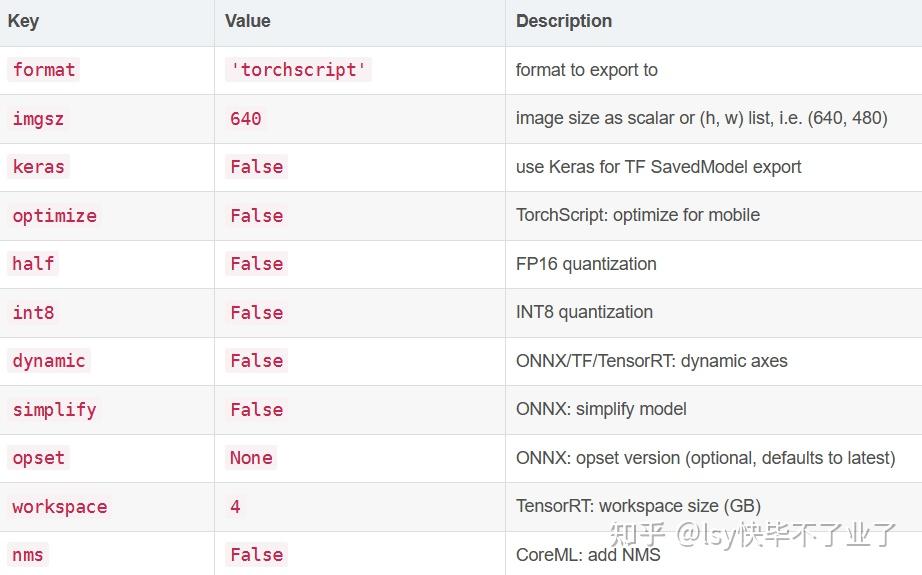Select the int8 key label

pyautogui.click(x=33, y=313)
